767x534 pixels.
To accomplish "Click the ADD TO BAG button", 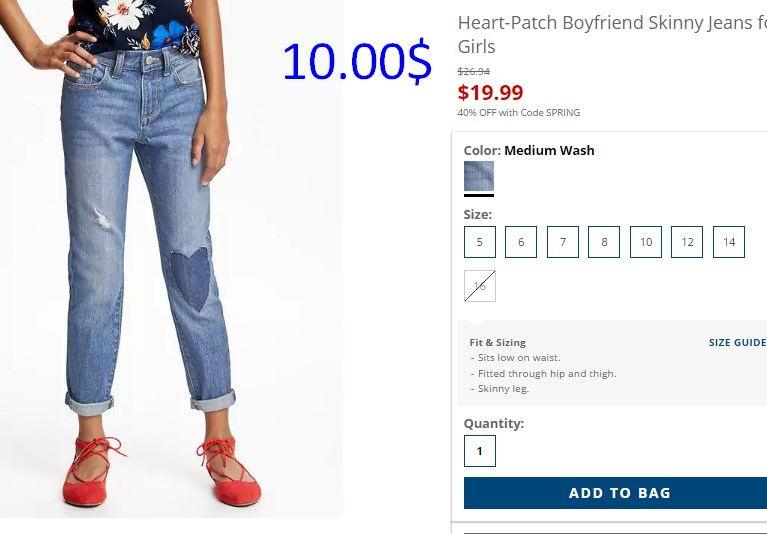I will point(615,493).
